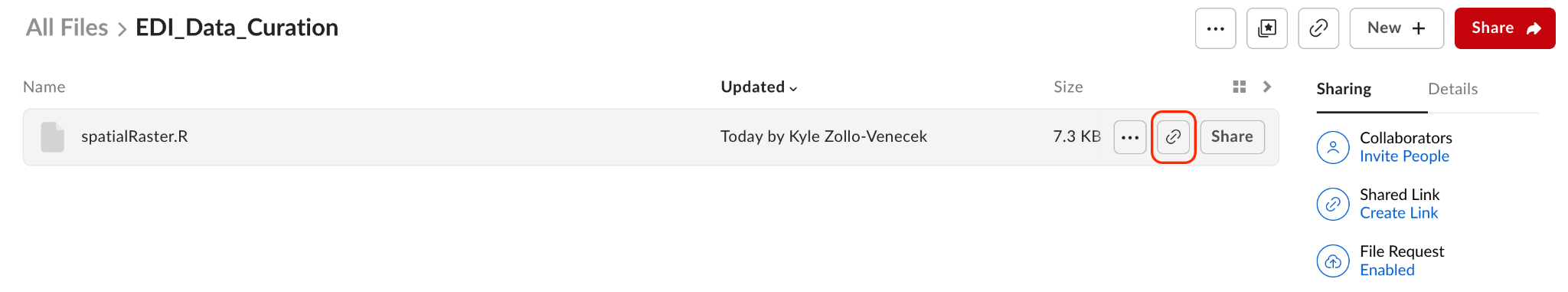
Task: Open spatialRaster.R more options ellipsis
Action: (x=1130, y=137)
